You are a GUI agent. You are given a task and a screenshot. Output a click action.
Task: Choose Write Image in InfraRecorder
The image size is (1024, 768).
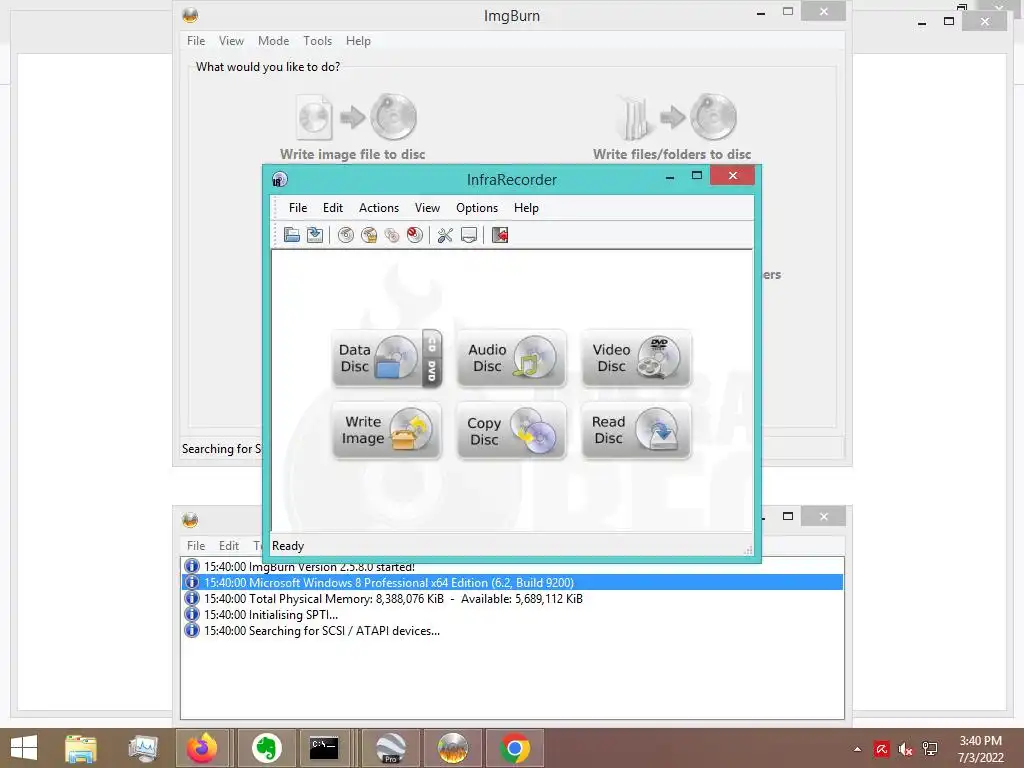point(387,430)
